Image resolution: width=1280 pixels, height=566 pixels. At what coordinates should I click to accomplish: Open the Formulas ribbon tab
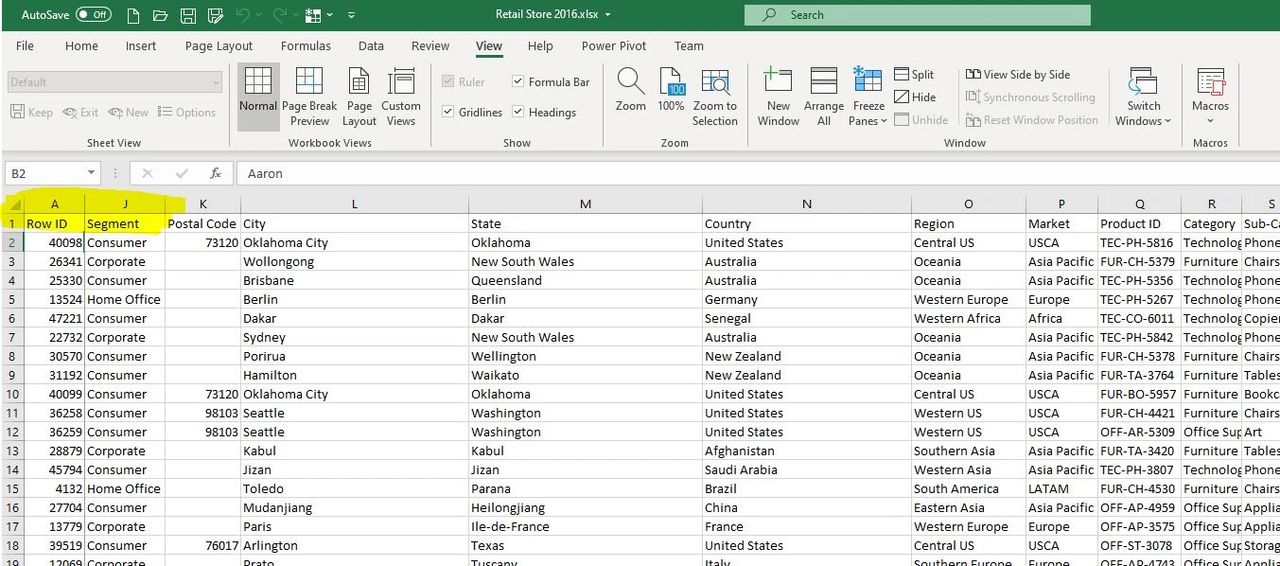click(x=305, y=46)
